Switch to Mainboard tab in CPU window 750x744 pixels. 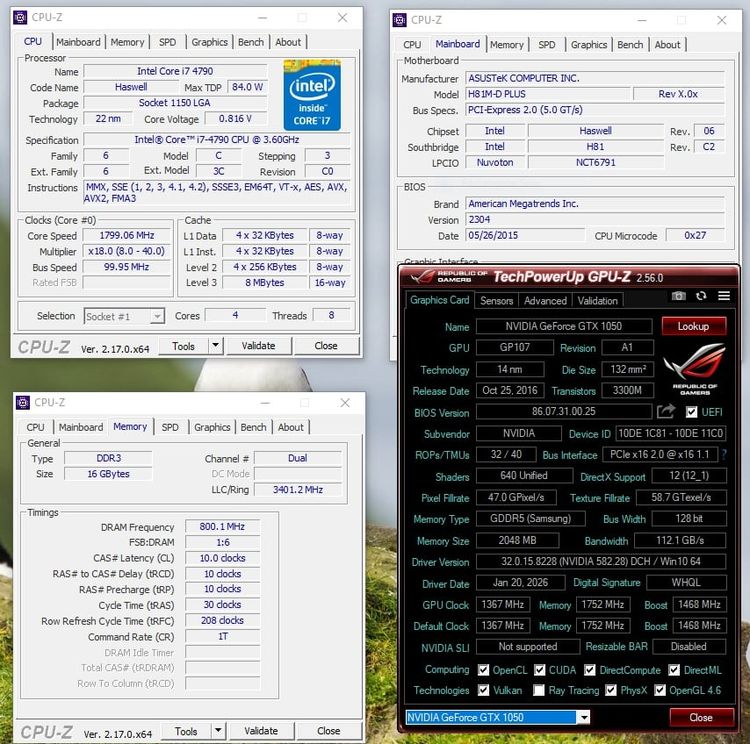click(78, 42)
